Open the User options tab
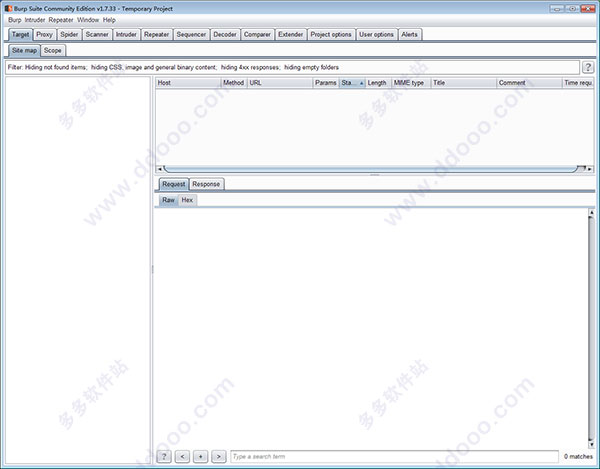This screenshot has height=469, width=600. (x=376, y=34)
